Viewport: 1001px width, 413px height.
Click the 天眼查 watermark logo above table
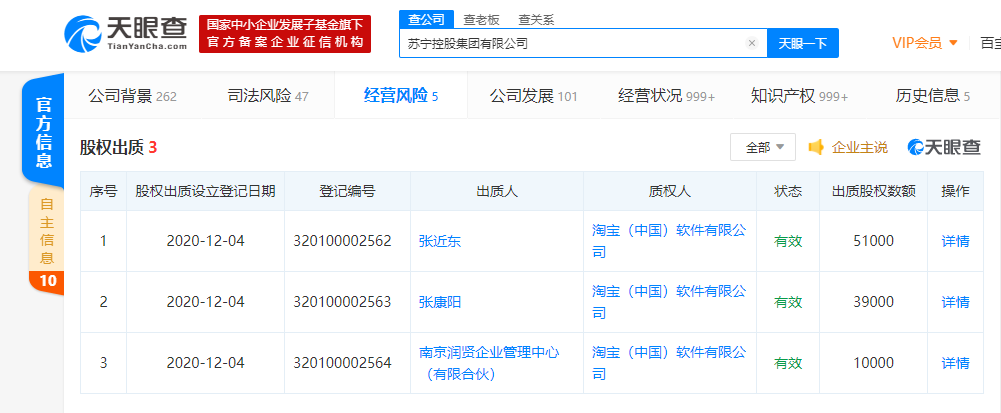tap(944, 147)
